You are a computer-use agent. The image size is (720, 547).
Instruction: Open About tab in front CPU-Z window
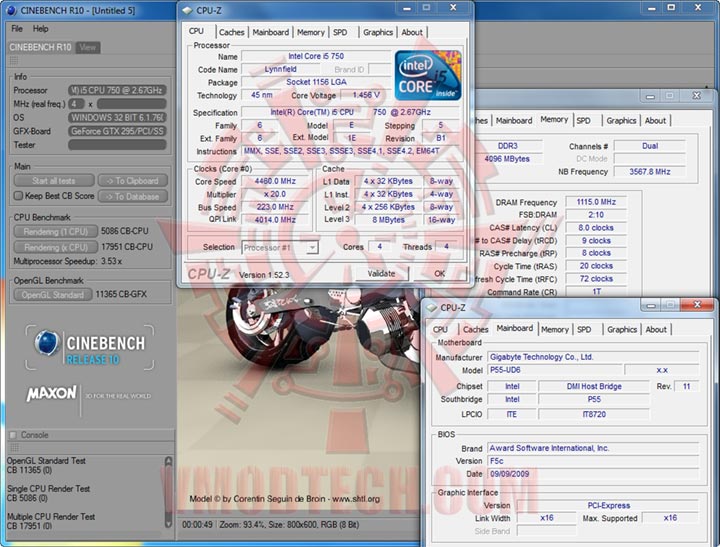pos(412,32)
